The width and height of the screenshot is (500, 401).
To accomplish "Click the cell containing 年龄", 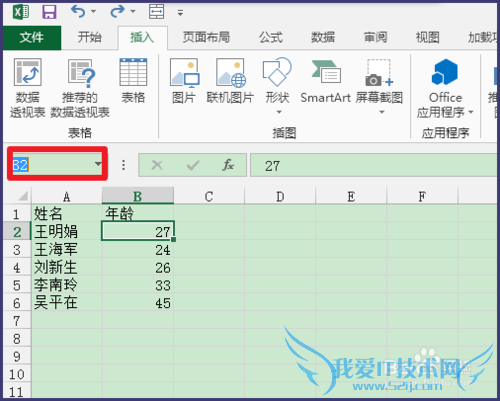I will click(x=138, y=213).
